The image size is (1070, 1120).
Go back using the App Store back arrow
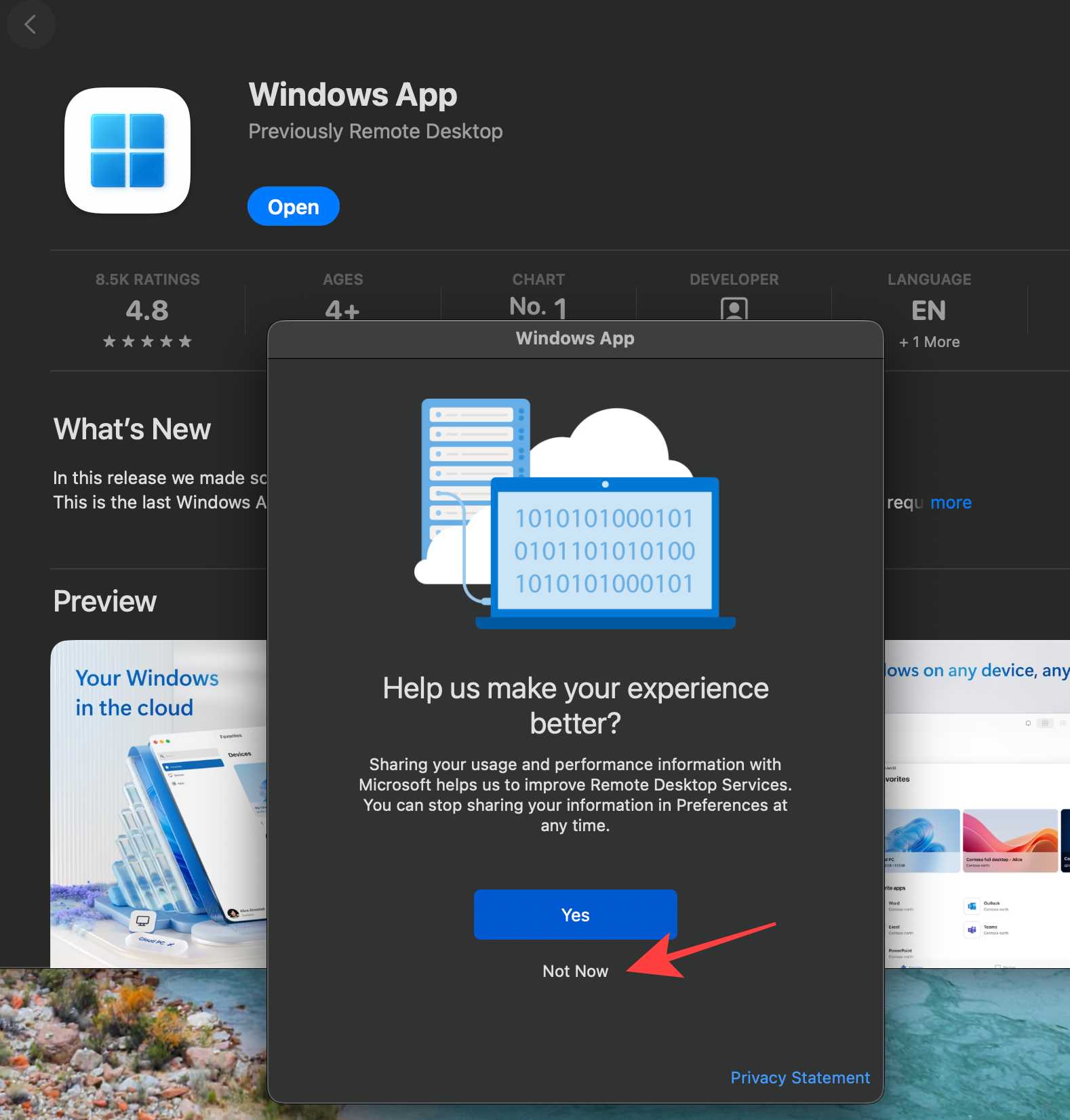click(30, 25)
